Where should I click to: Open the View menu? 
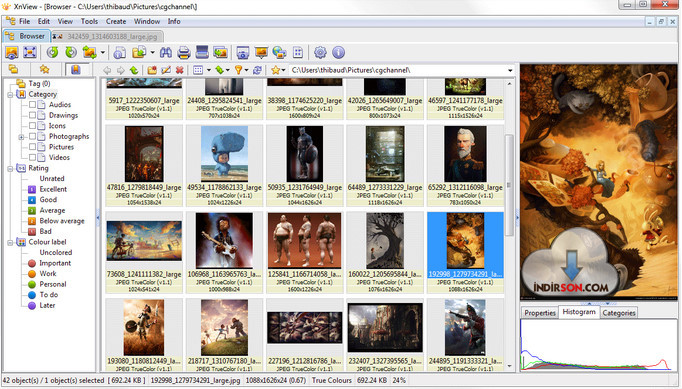click(65, 21)
